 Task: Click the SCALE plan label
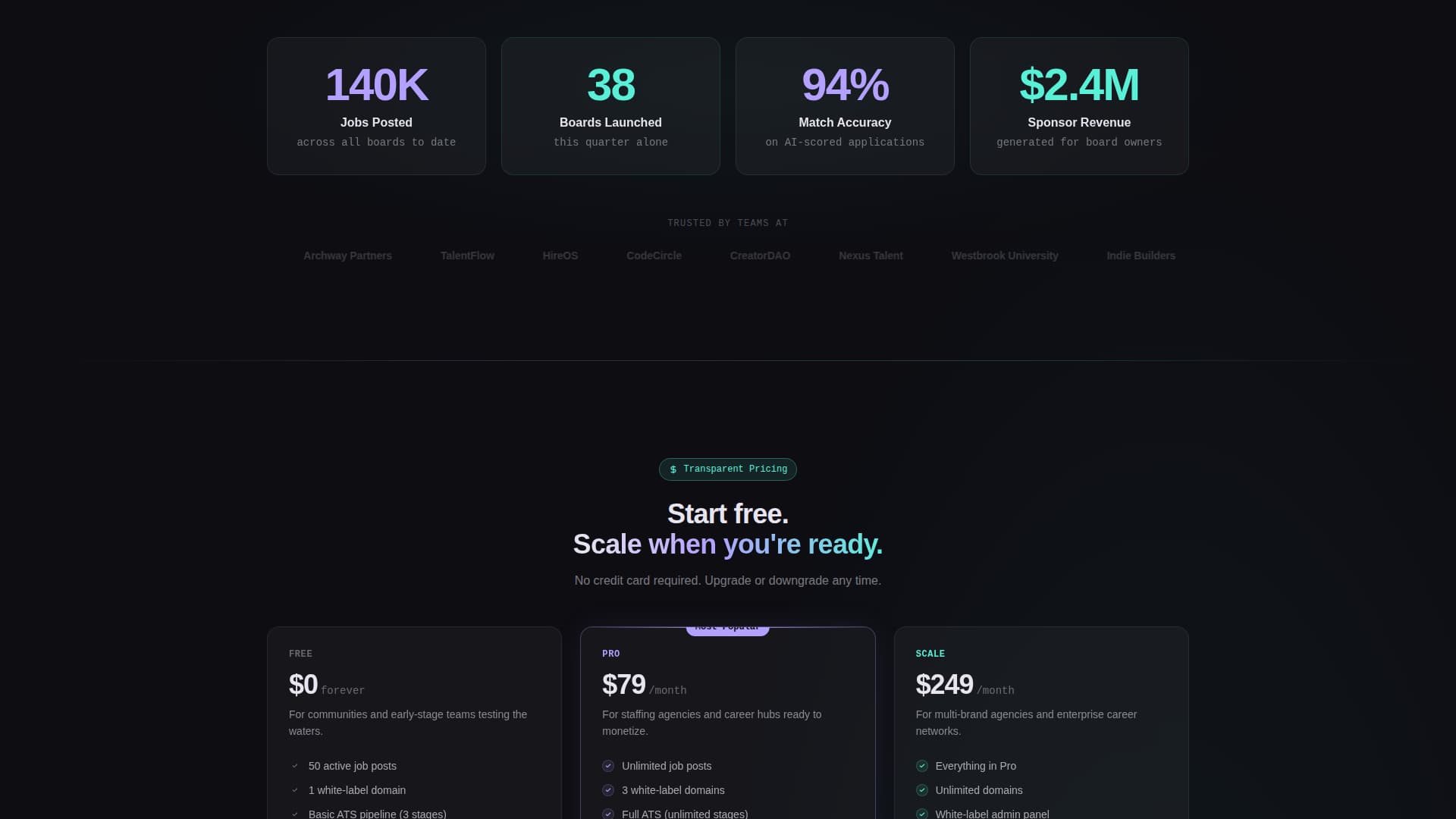pos(930,654)
